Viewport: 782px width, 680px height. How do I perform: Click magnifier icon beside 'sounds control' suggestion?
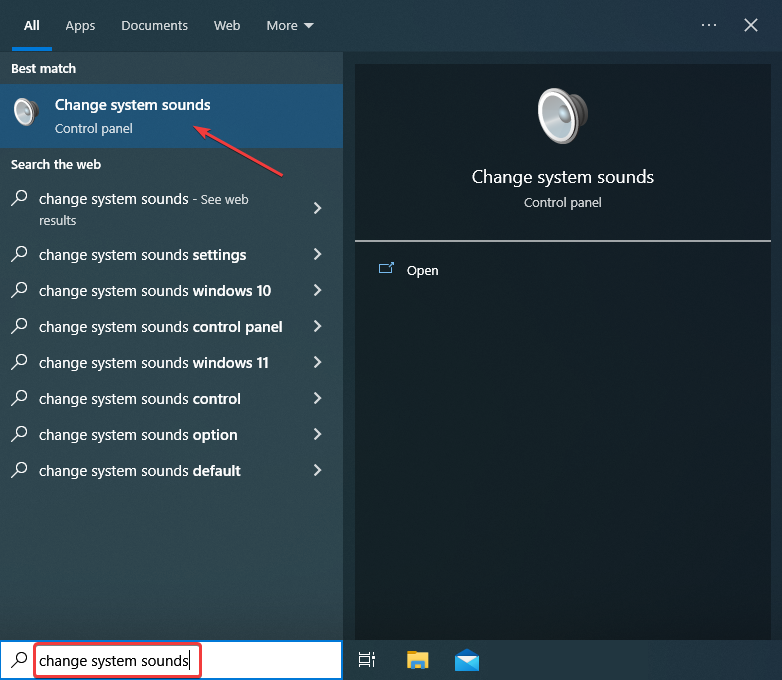[19, 398]
